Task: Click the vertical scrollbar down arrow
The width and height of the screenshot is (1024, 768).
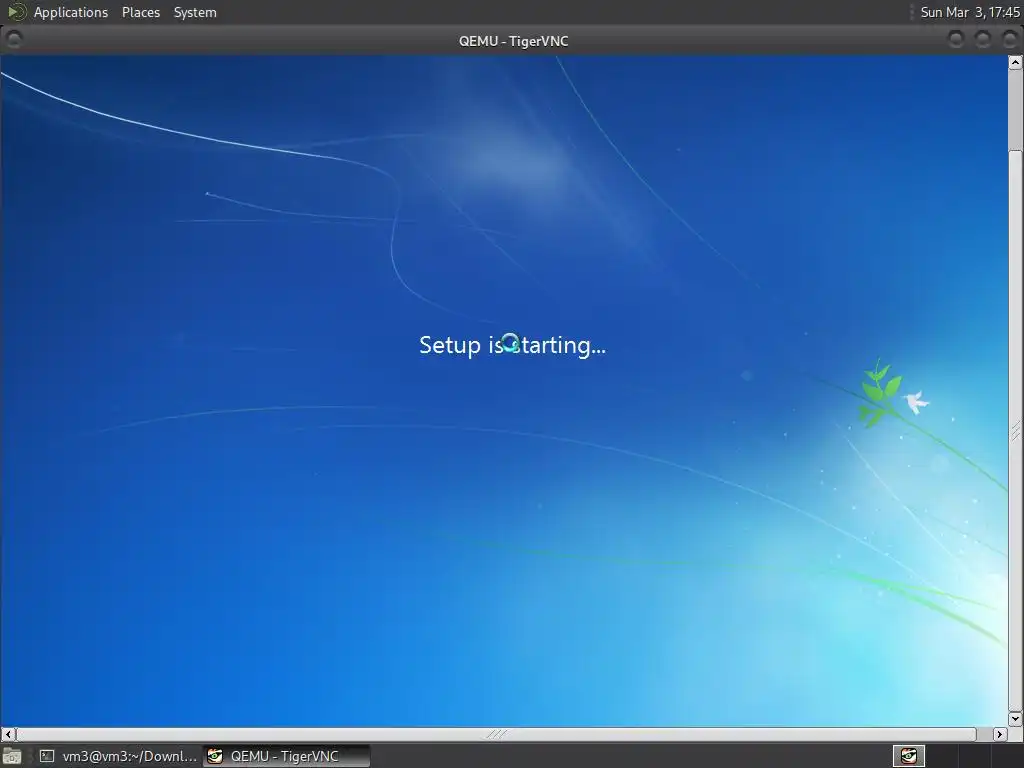Action: coord(1015,718)
